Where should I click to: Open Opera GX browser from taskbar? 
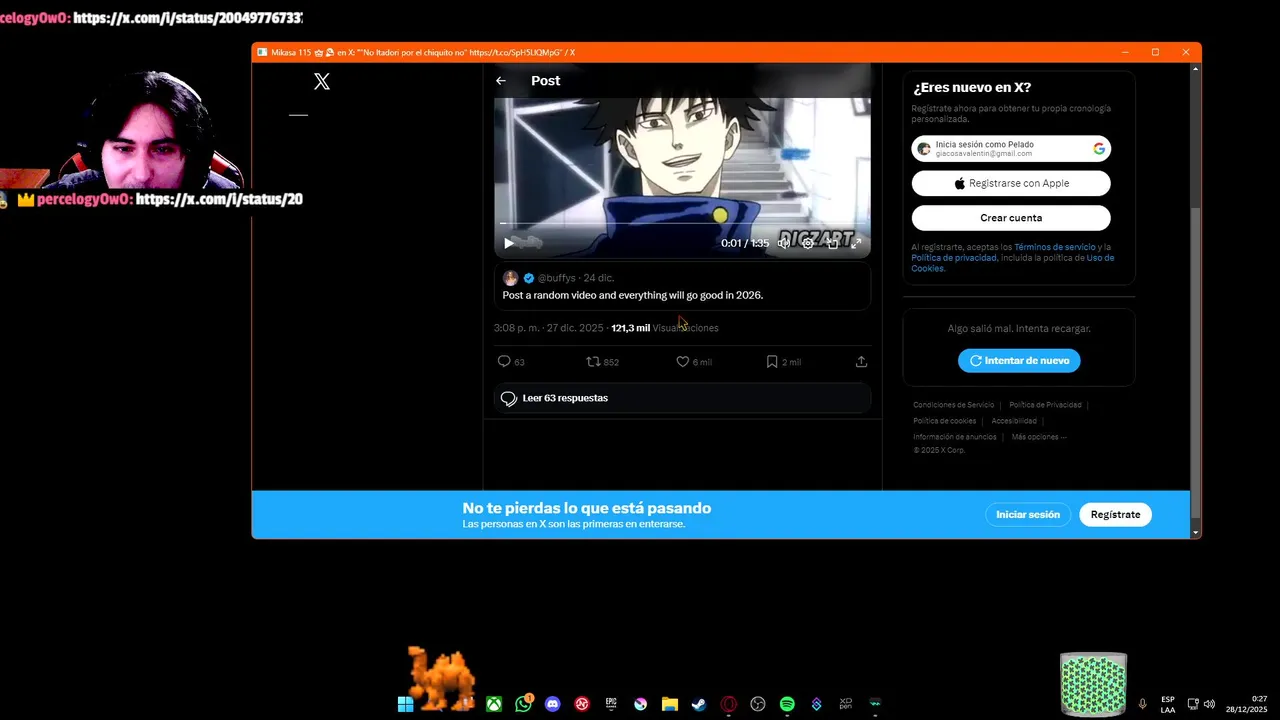click(x=729, y=704)
